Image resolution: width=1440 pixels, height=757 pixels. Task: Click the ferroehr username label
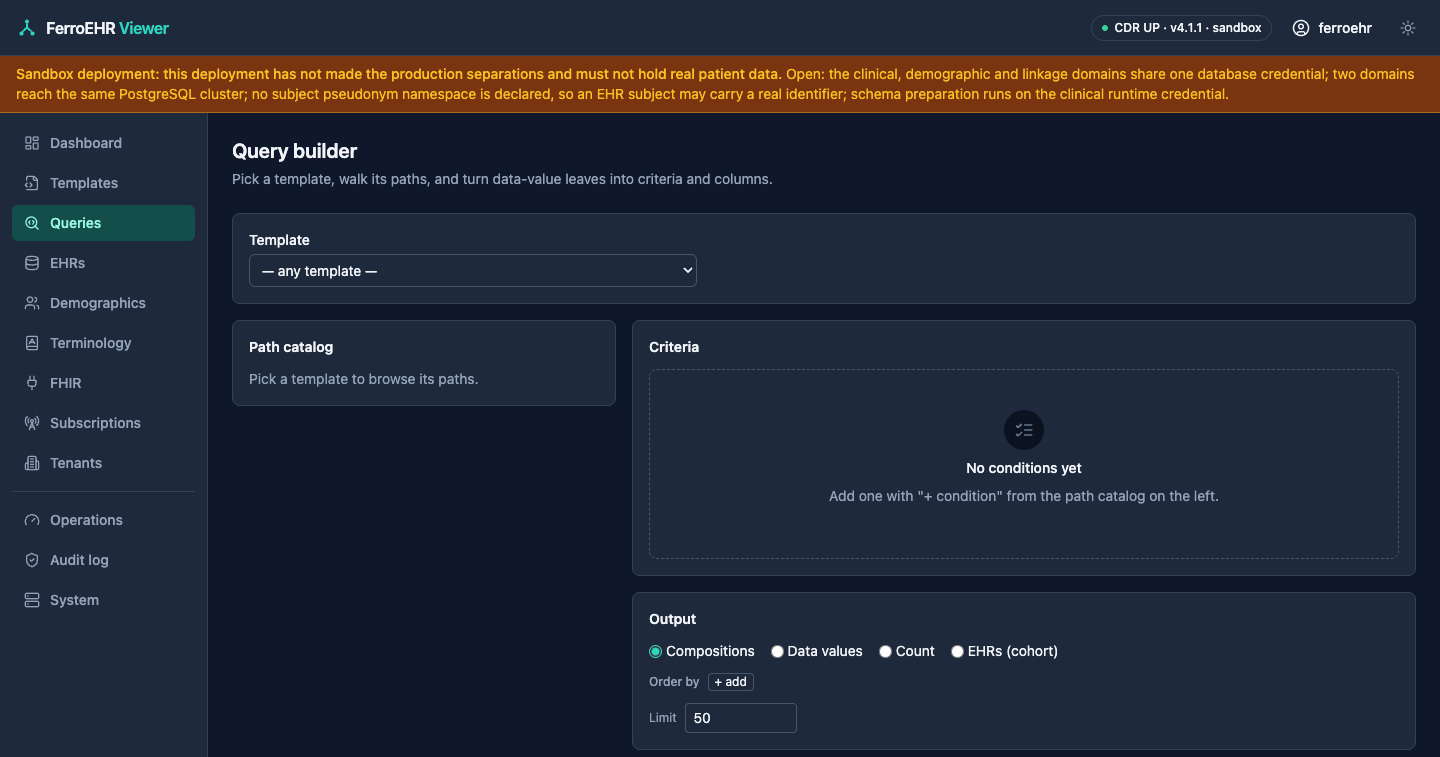tap(1345, 28)
